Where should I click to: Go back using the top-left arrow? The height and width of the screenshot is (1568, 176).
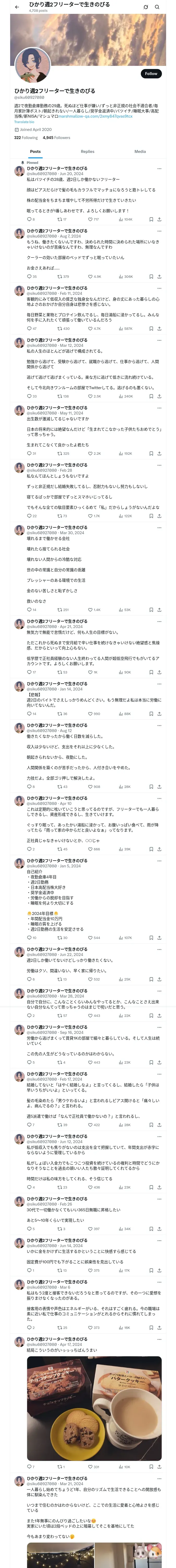[x=17, y=7]
